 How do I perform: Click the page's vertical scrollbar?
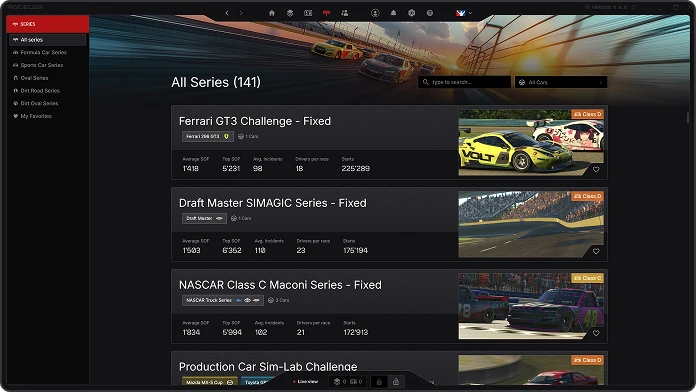pos(688,118)
